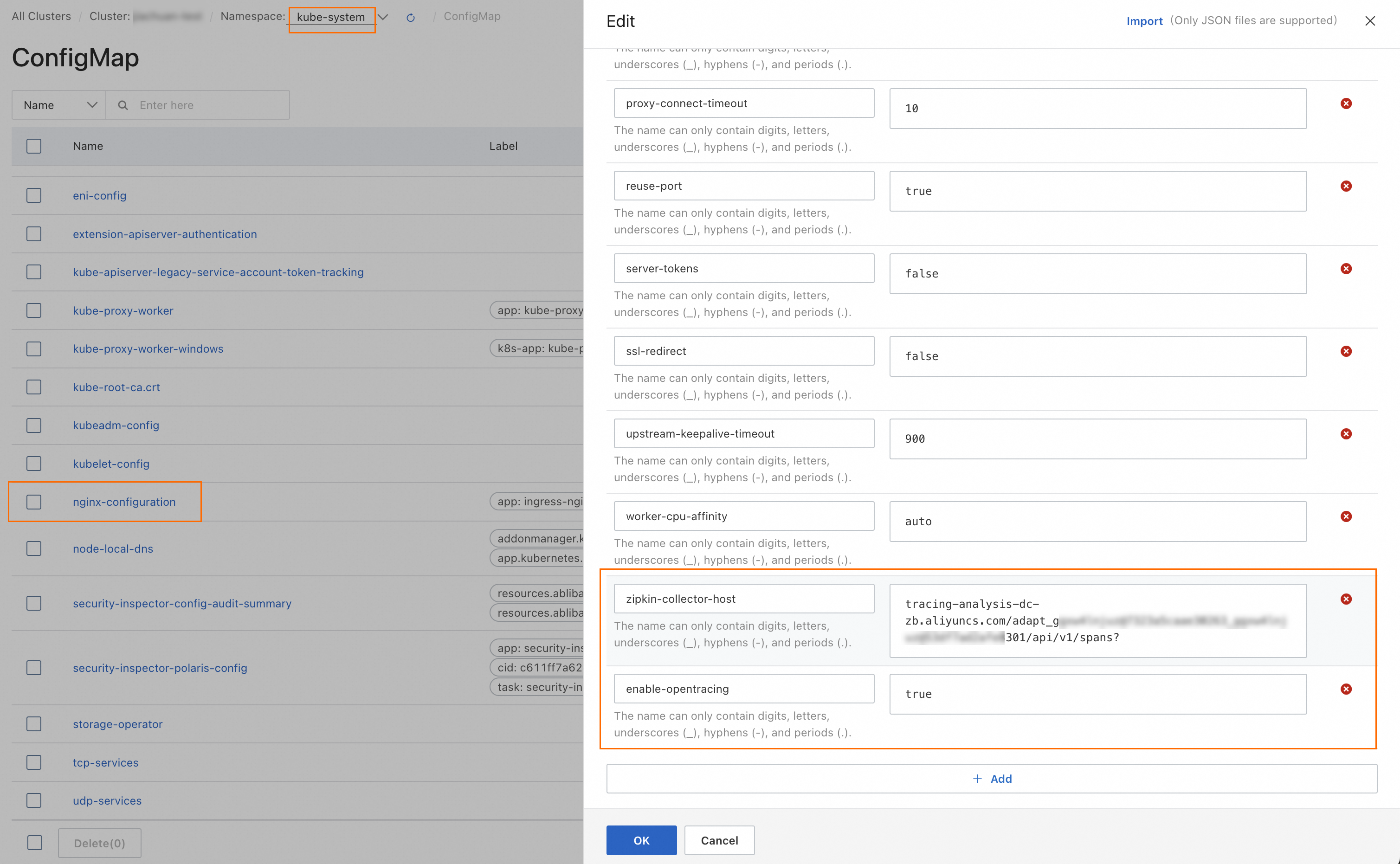This screenshot has height=864, width=1400.
Task: Delete the enable-opentracing entry
Action: pyautogui.click(x=1346, y=689)
